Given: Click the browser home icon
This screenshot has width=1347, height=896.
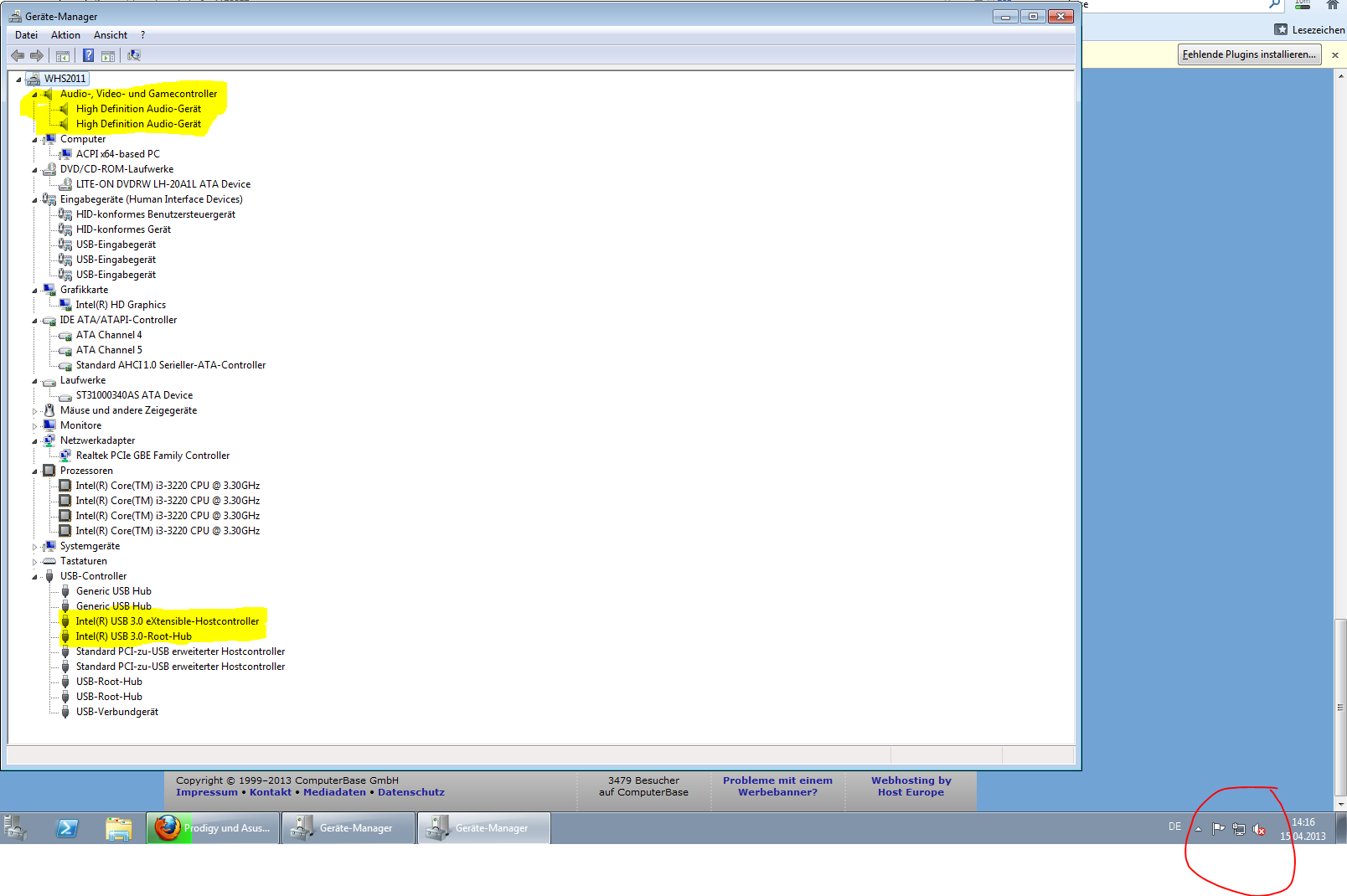Looking at the screenshot, I should coord(1333,5).
